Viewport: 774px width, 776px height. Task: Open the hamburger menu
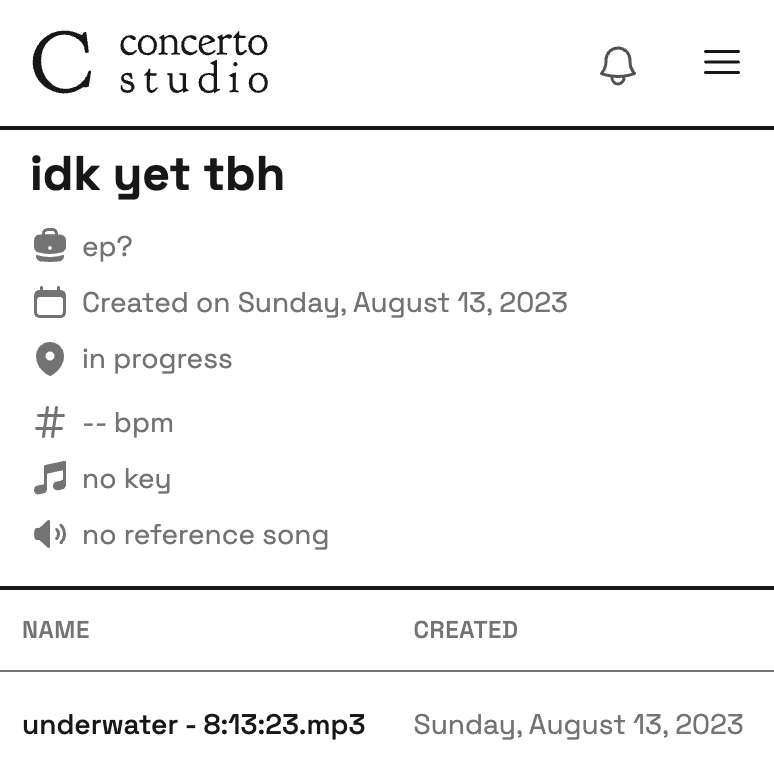[x=722, y=62]
